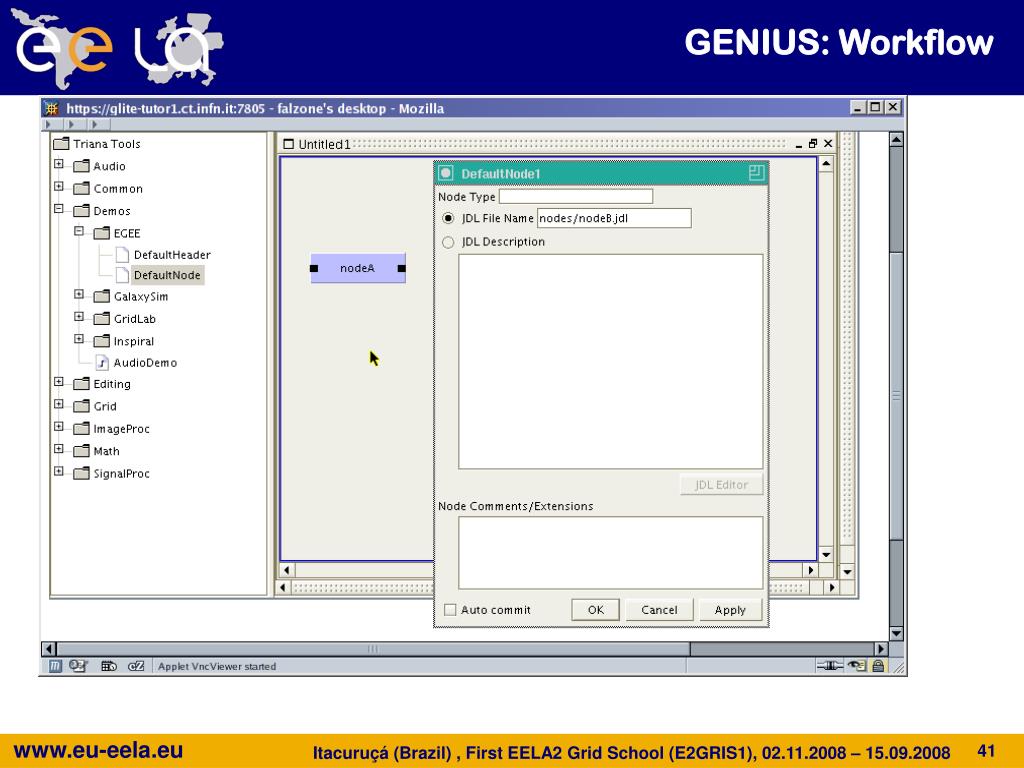The width and height of the screenshot is (1024, 768).
Task: Click the Editing folder icon
Action: click(x=82, y=384)
